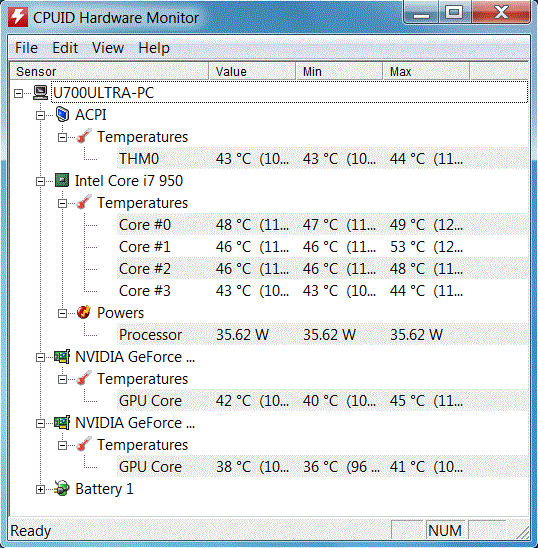Collapse Intel Core i7 Temperatures group

[x=63, y=203]
